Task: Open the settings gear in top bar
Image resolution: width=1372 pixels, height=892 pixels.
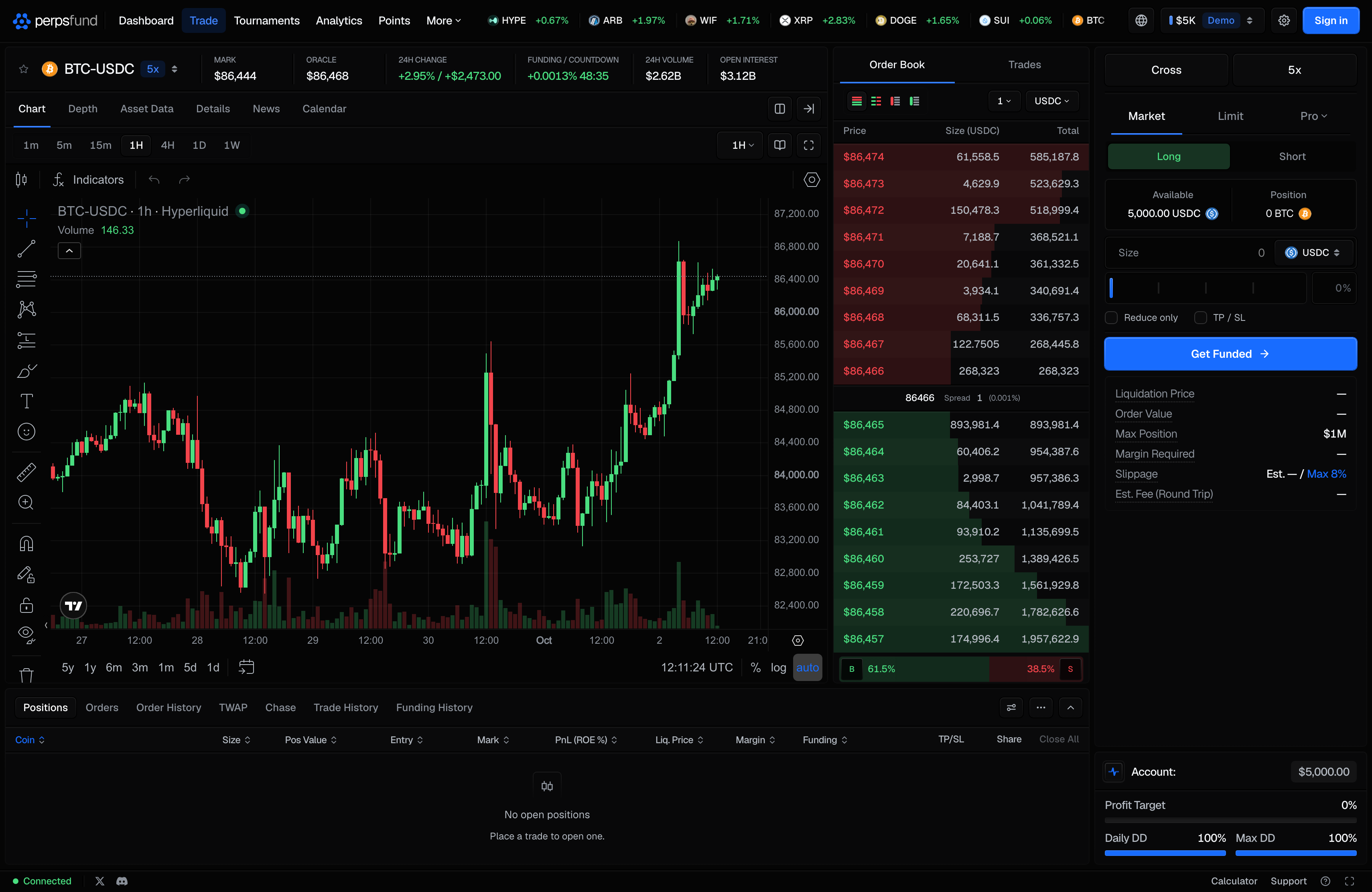Action: (1284, 21)
